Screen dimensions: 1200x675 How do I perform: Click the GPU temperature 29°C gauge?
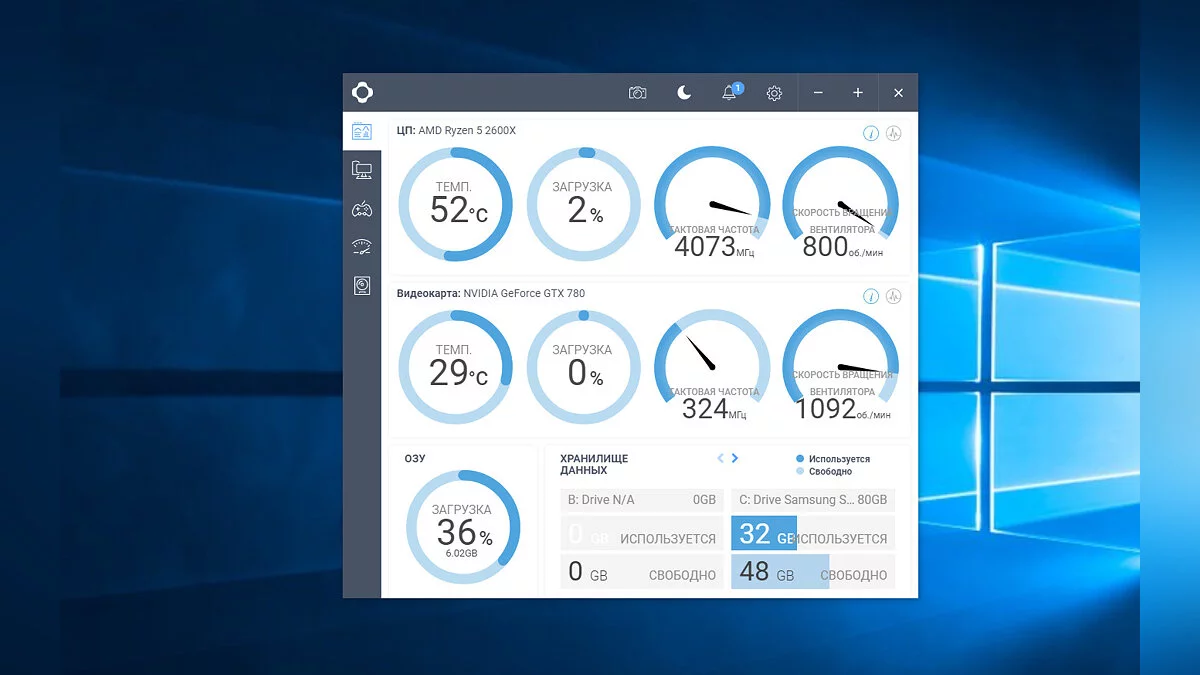[455, 367]
